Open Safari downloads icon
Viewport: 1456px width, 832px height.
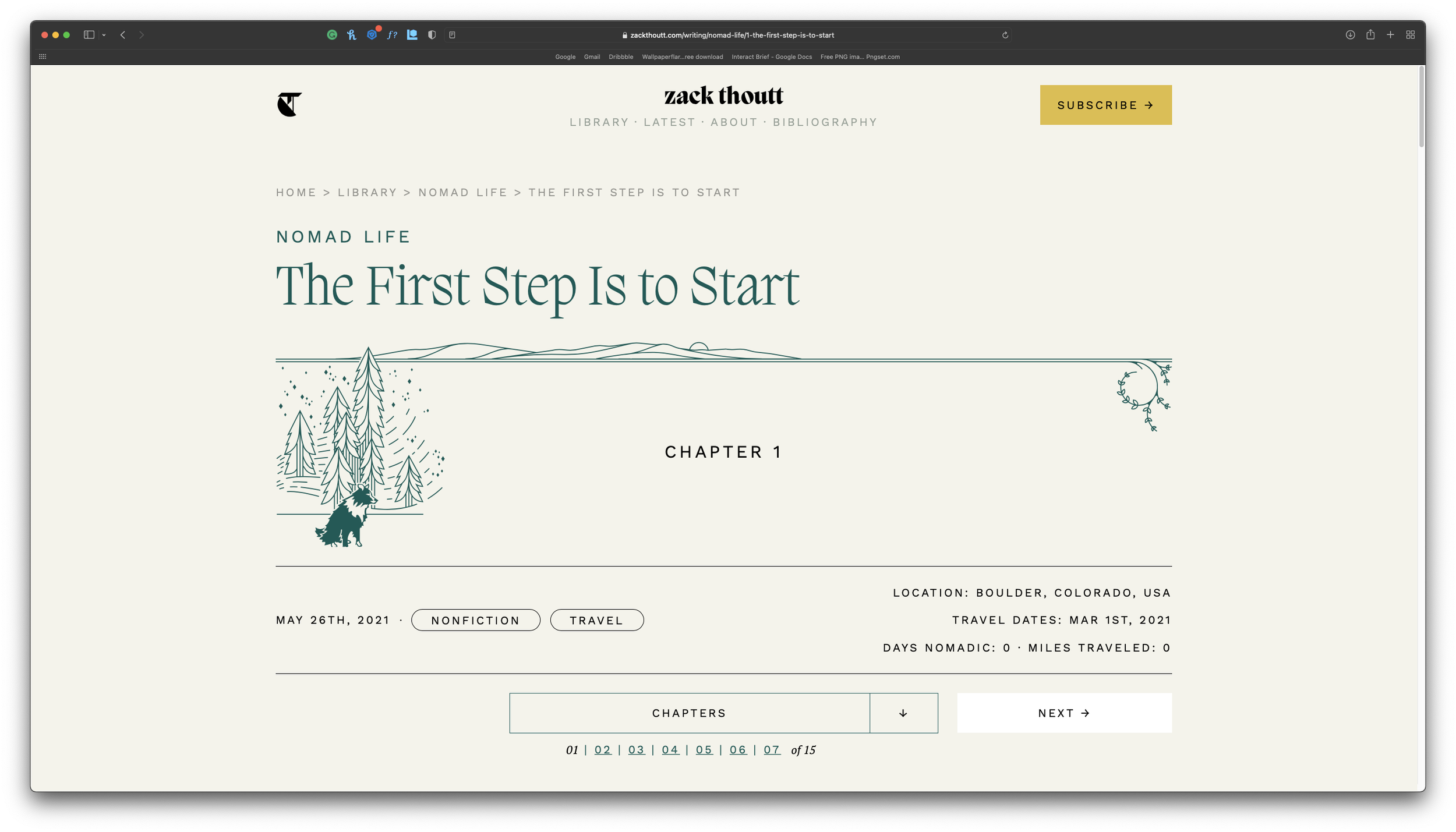tap(1350, 35)
